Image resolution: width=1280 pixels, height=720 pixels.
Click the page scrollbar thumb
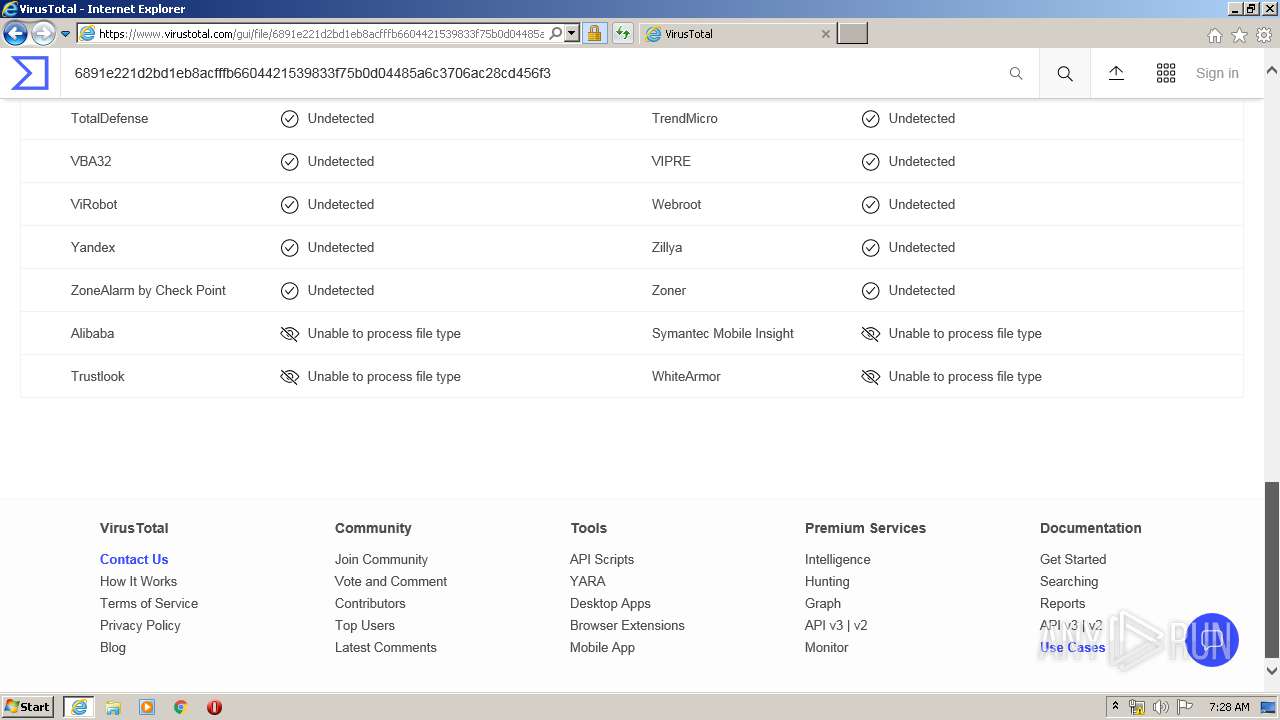[1272, 570]
